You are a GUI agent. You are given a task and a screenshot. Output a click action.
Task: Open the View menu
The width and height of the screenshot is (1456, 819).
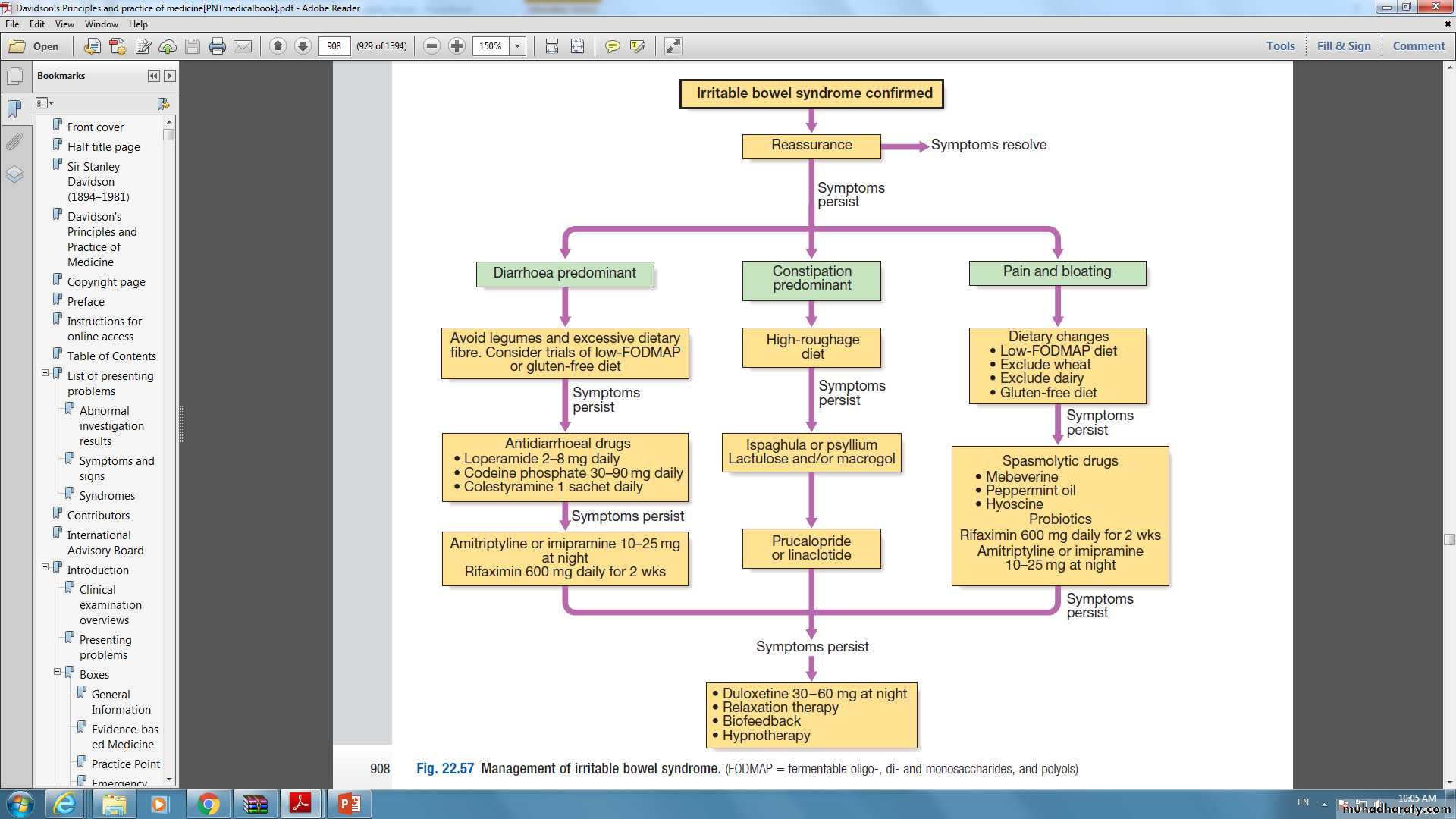pyautogui.click(x=64, y=24)
